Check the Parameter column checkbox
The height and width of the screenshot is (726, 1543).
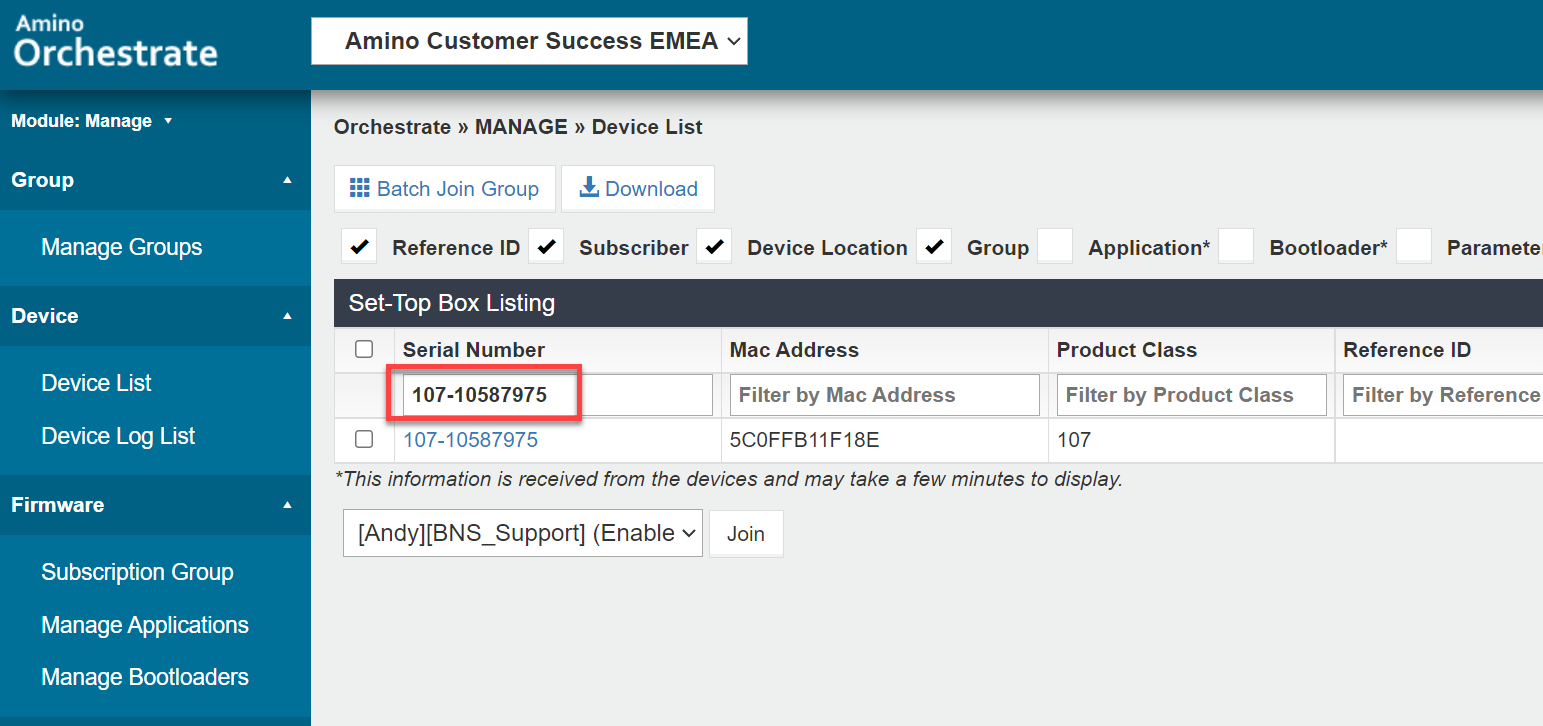click(x=1414, y=247)
